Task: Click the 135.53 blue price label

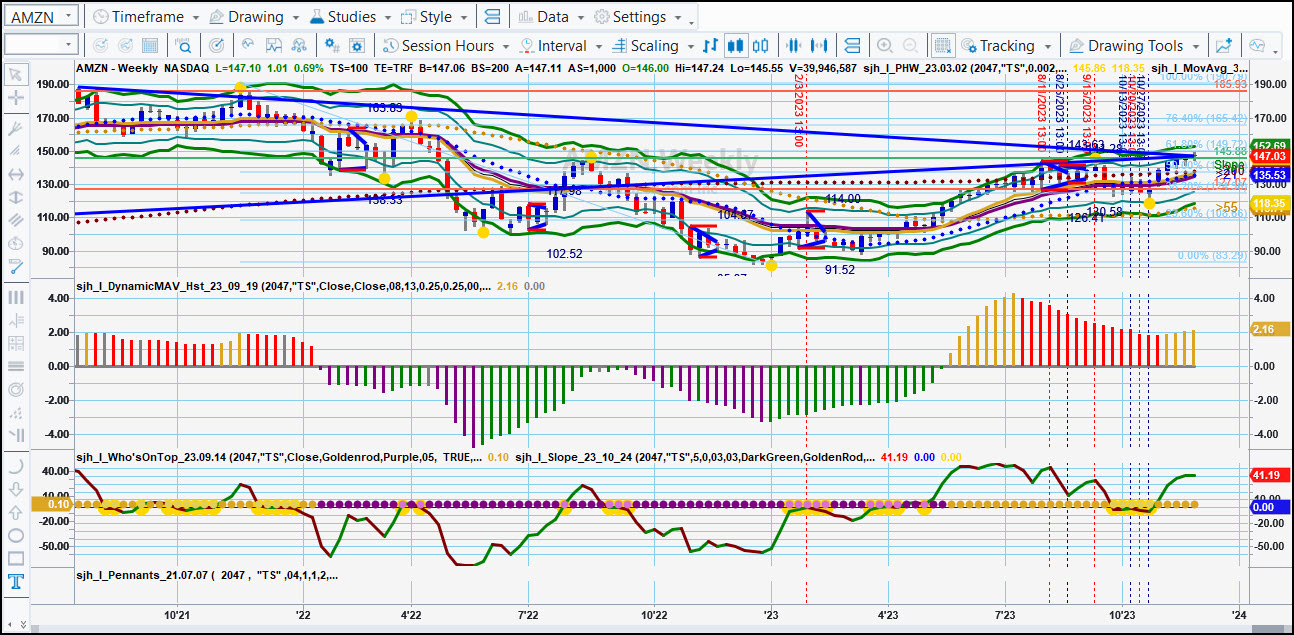Action: (x=1269, y=175)
